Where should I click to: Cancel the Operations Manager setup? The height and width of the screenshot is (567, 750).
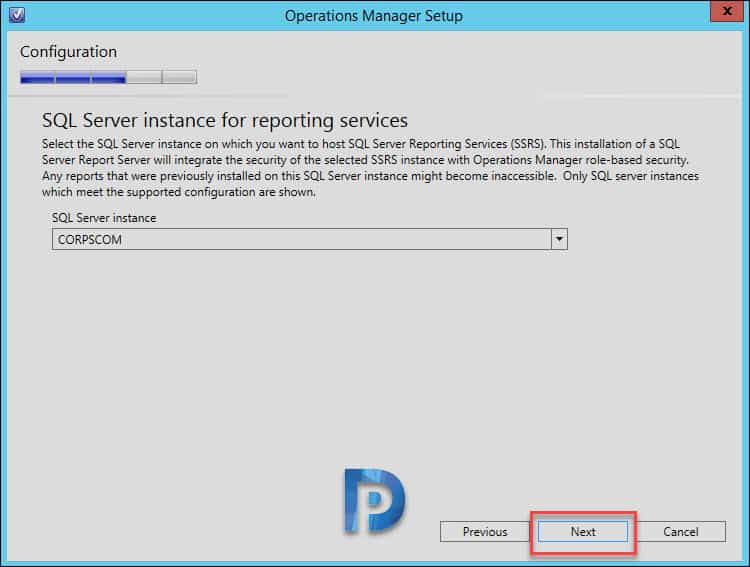681,532
